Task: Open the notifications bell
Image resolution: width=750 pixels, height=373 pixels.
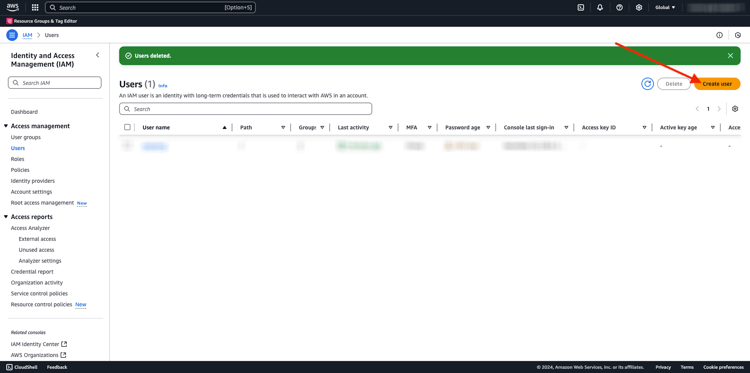Action: coord(600,8)
